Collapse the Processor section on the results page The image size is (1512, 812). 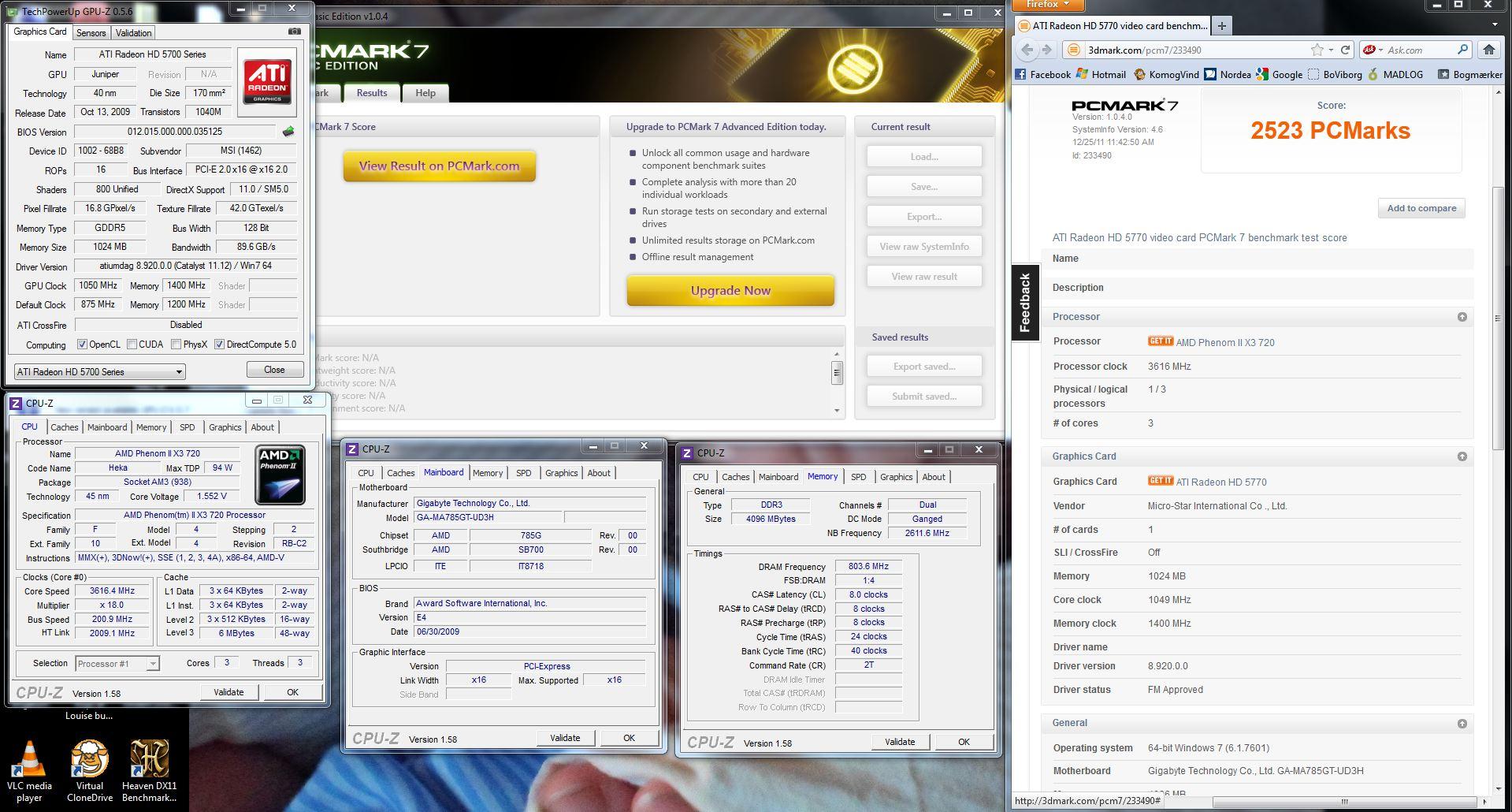click(x=1462, y=317)
